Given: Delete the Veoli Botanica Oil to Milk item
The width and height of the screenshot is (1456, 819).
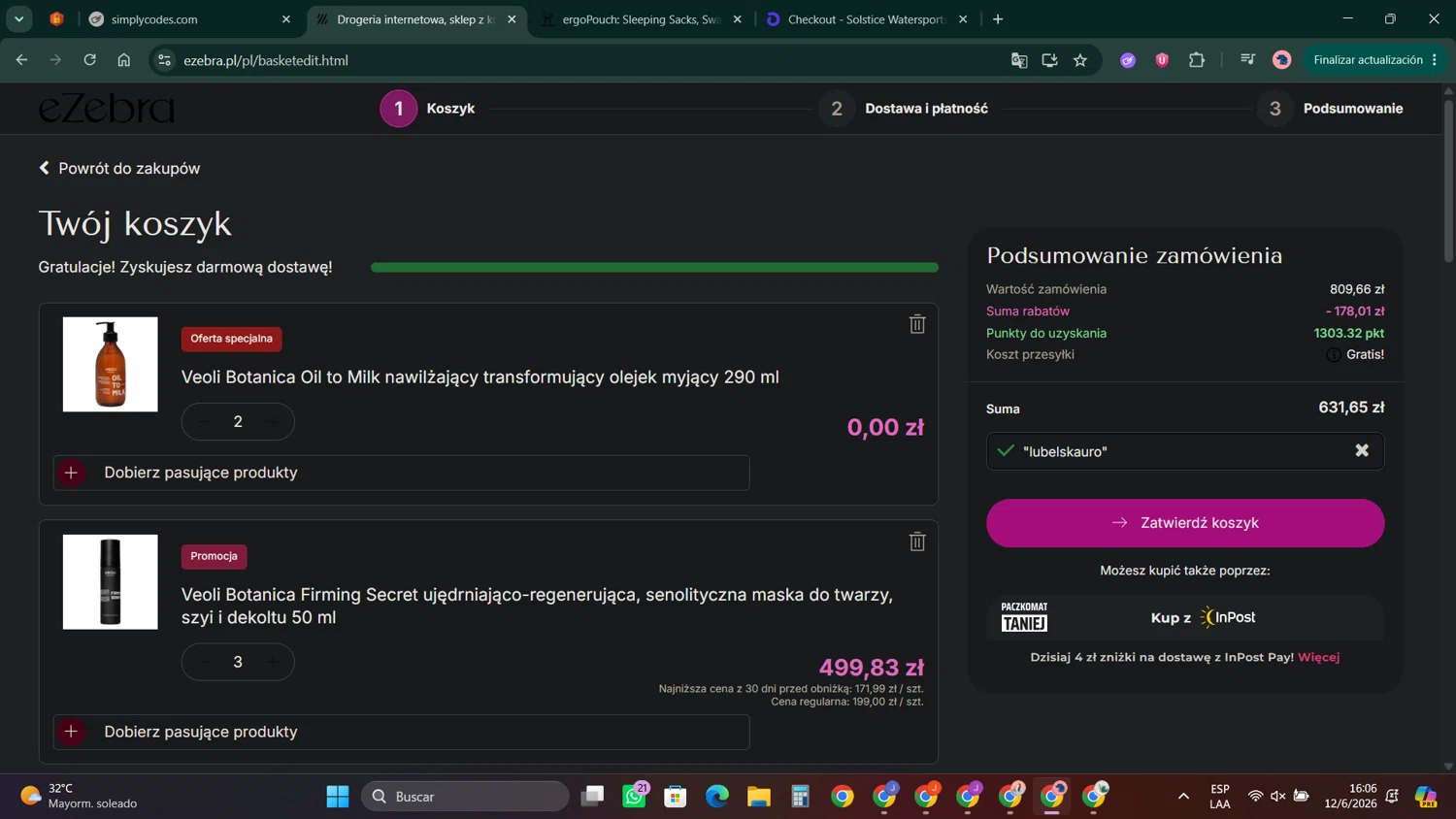Looking at the screenshot, I should click(x=917, y=324).
